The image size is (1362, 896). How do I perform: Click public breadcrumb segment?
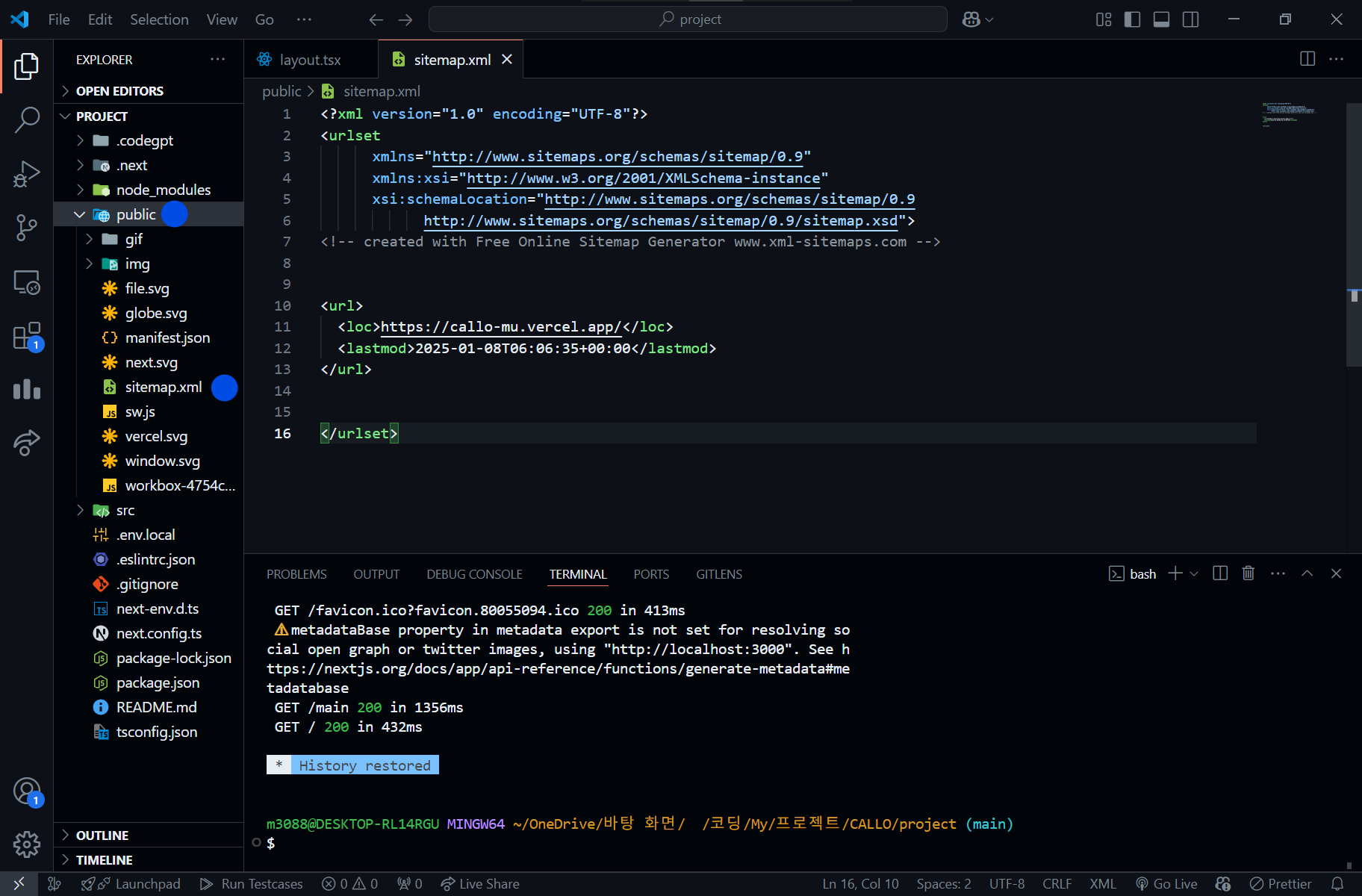point(282,91)
